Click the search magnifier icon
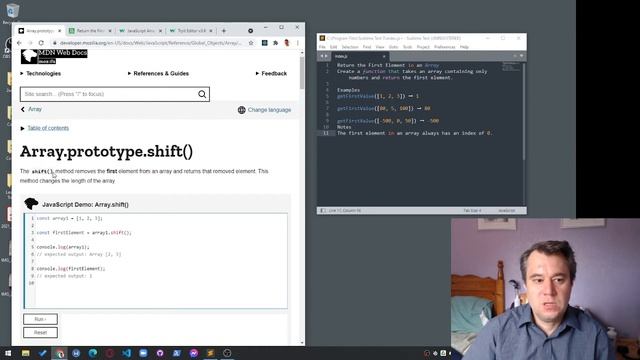Image resolution: width=640 pixels, height=360 pixels. (x=202, y=94)
